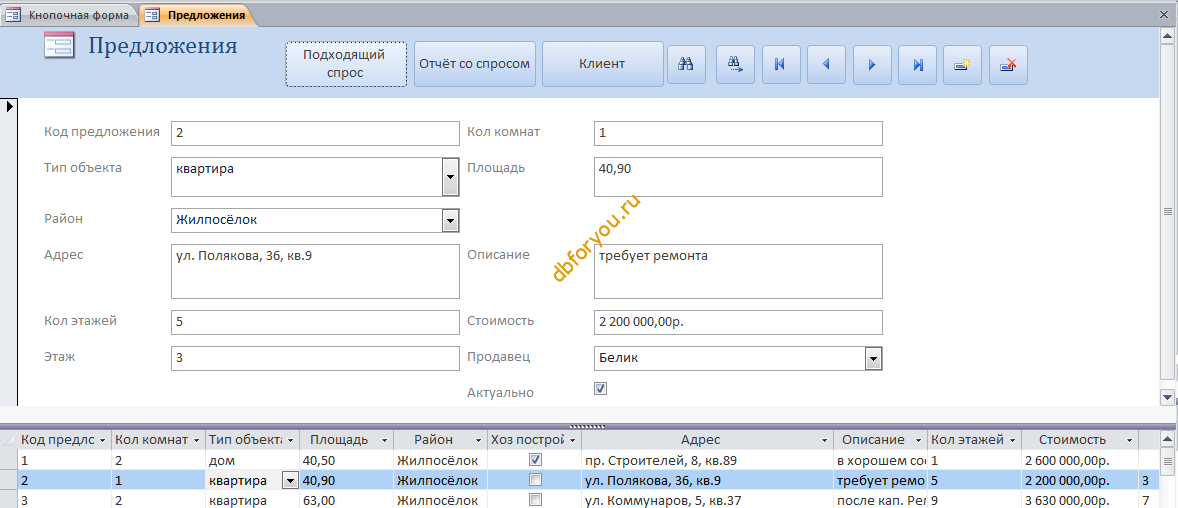This screenshot has height=508, width=1178.
Task: Click the Стоимость field
Action: (738, 322)
